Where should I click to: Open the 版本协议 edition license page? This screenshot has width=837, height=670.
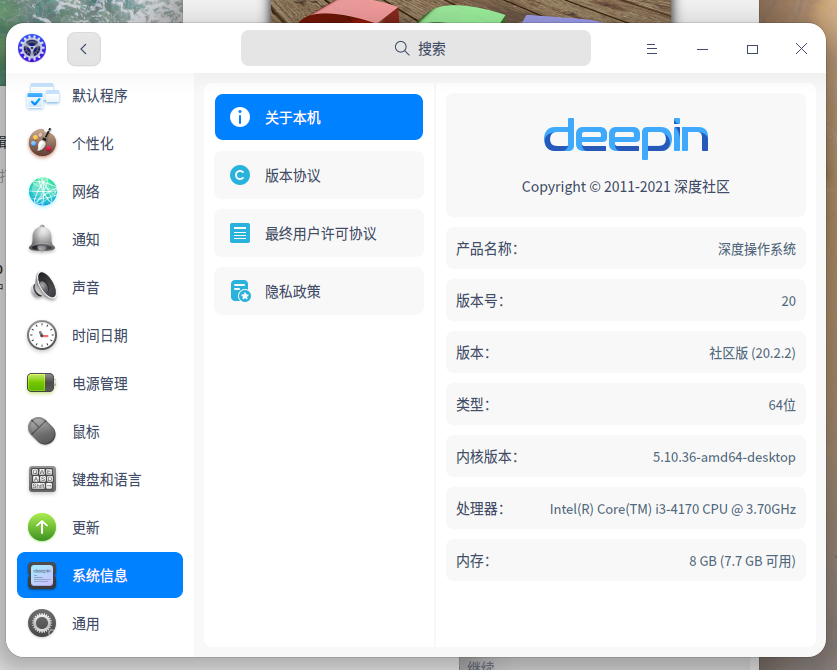[x=319, y=175]
